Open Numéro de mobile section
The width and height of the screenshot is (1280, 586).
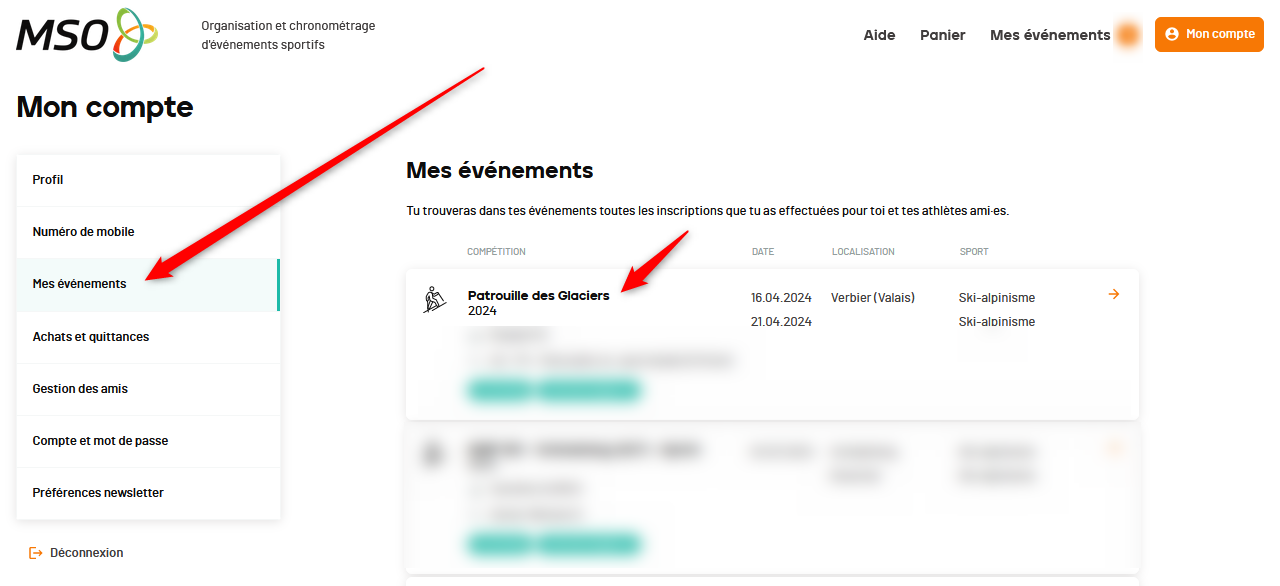point(83,232)
